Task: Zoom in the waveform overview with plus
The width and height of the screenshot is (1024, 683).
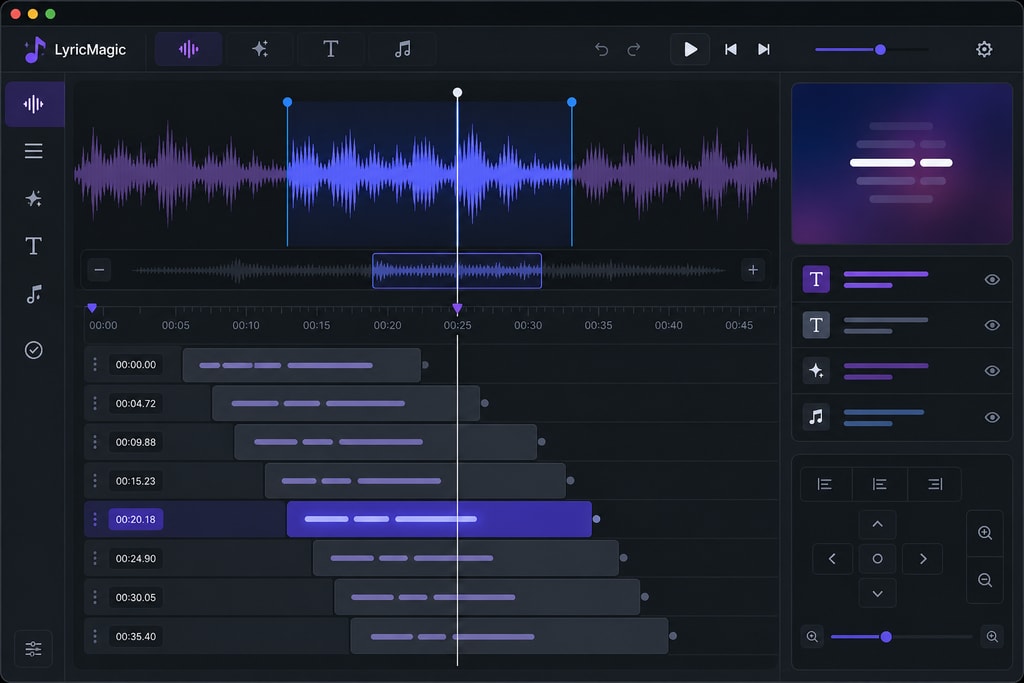Action: tap(753, 270)
